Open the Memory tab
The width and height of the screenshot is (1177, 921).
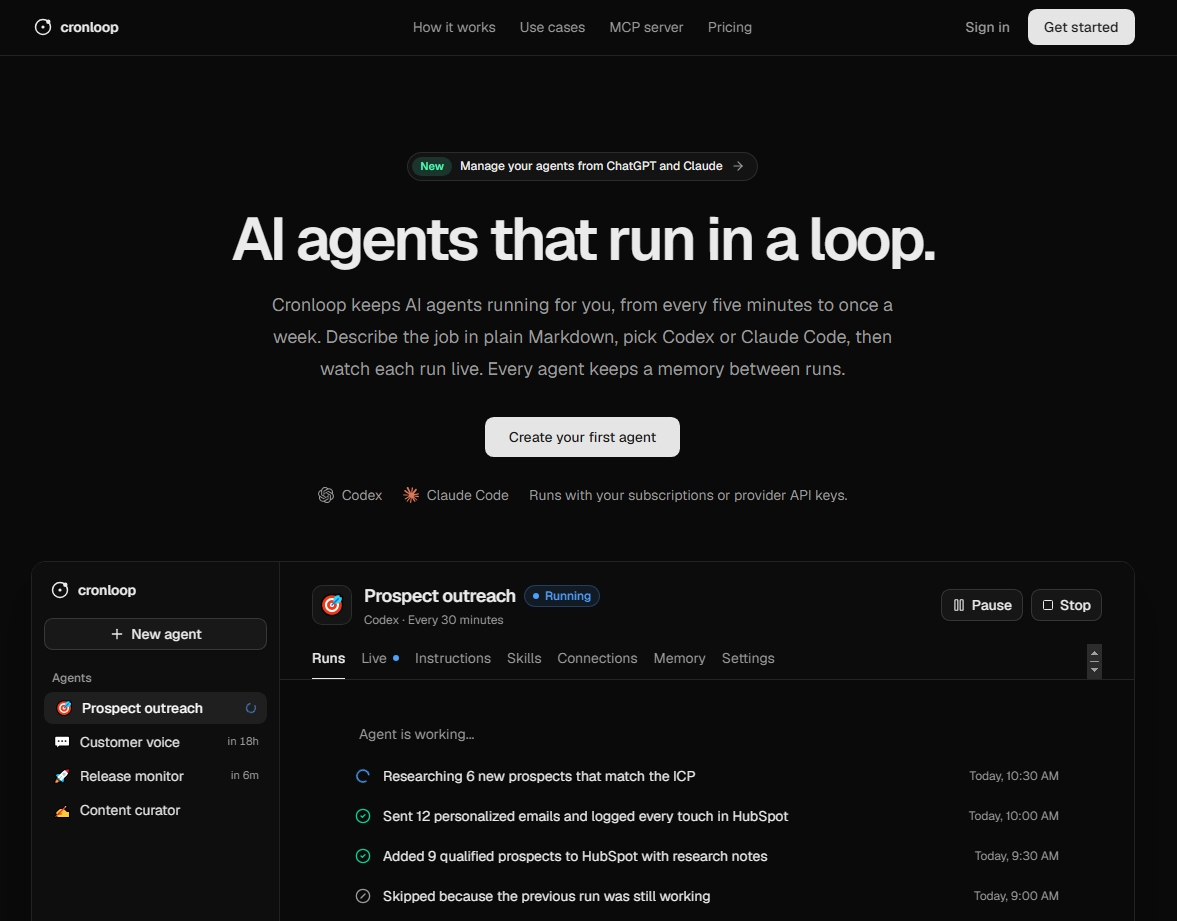[x=679, y=658]
